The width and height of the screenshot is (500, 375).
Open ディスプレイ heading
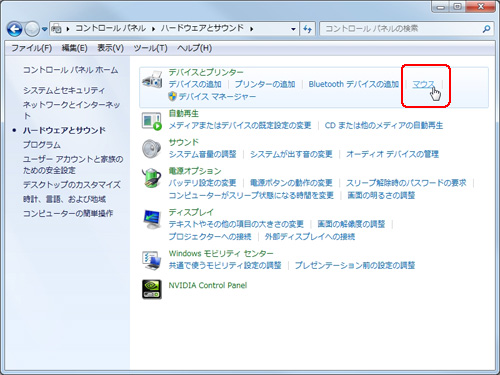pyautogui.click(x=191, y=212)
